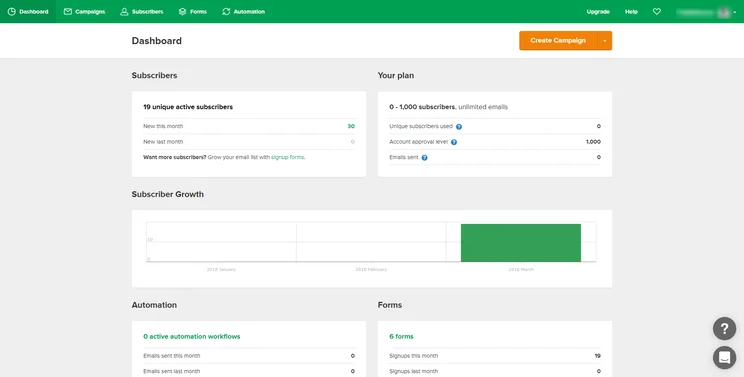This screenshot has width=744, height=377.
Task: Open the Automation menu item
Action: click(x=243, y=11)
